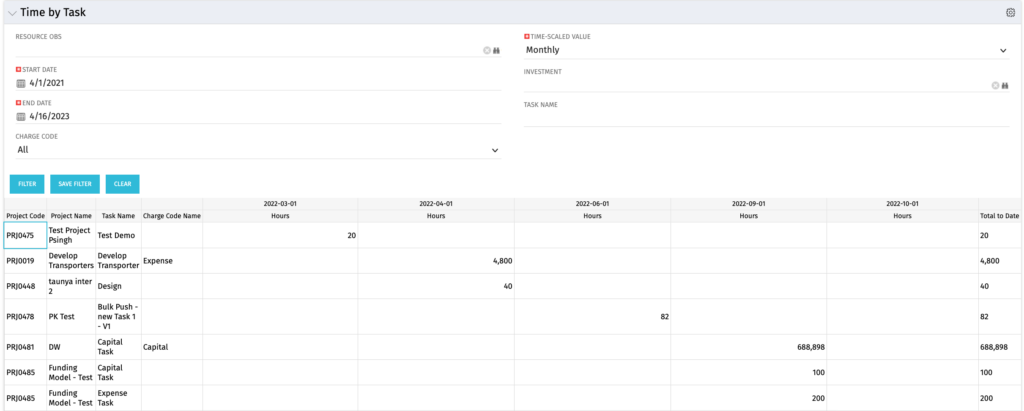
Task: Select project code PRJ0478 cell
Action: 25,316
